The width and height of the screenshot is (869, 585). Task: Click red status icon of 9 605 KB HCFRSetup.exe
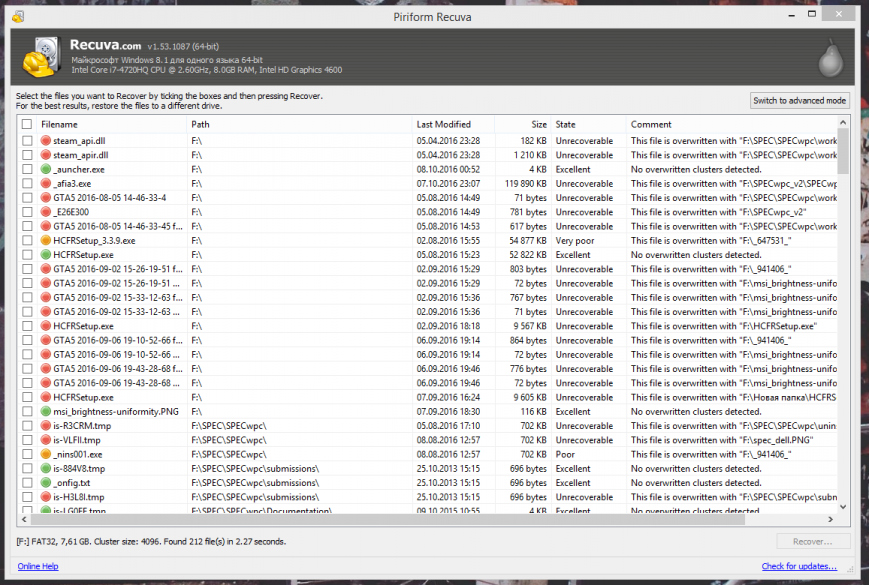pyautogui.click(x=46, y=397)
